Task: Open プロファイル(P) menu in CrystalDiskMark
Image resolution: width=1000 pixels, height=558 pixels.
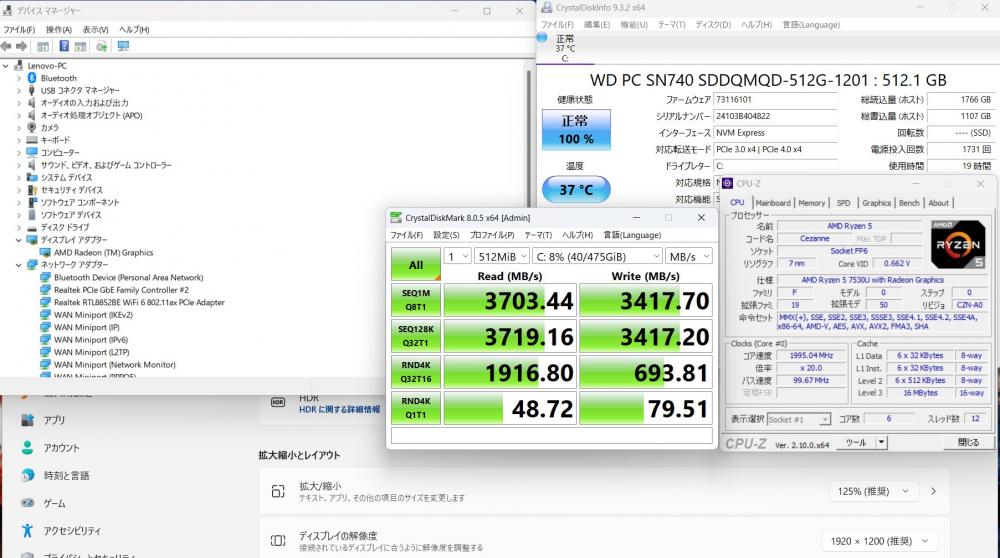Action: [x=492, y=235]
